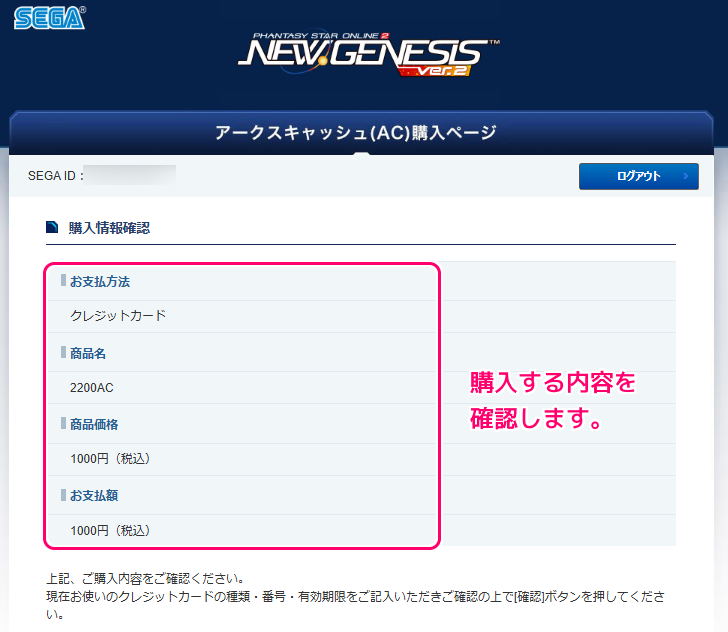The image size is (728, 632).
Task: Click the 上記、ご購入内容をご確認ください text
Action: [146, 579]
